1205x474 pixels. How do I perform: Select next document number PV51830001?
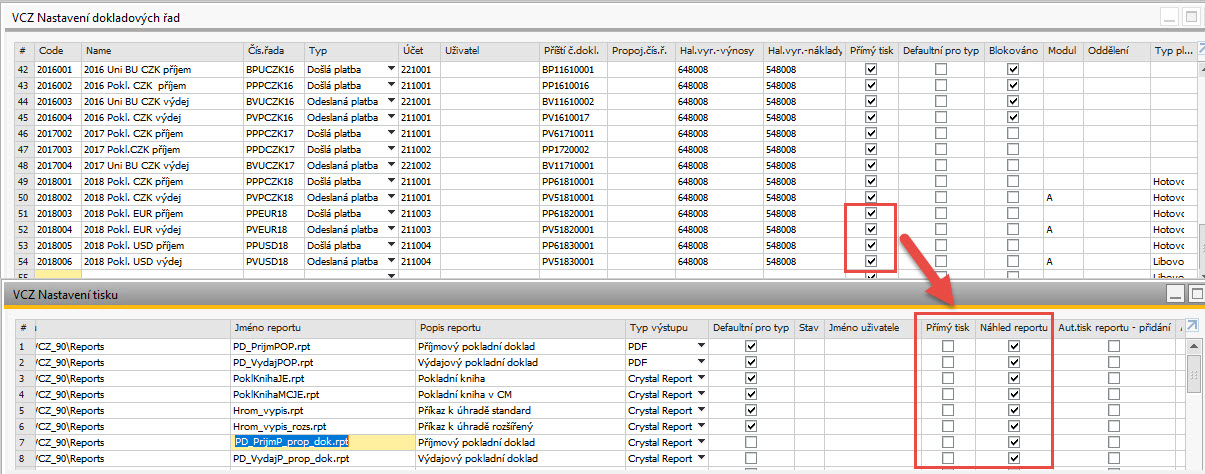(573, 261)
